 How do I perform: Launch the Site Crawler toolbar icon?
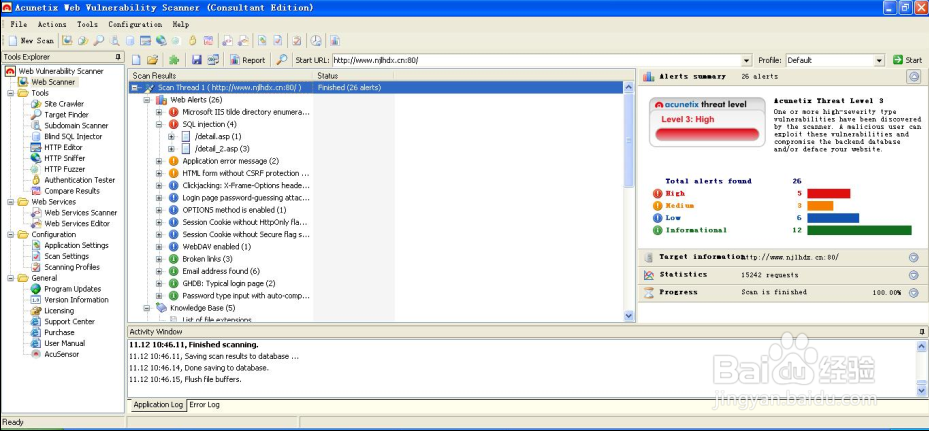click(x=83, y=41)
